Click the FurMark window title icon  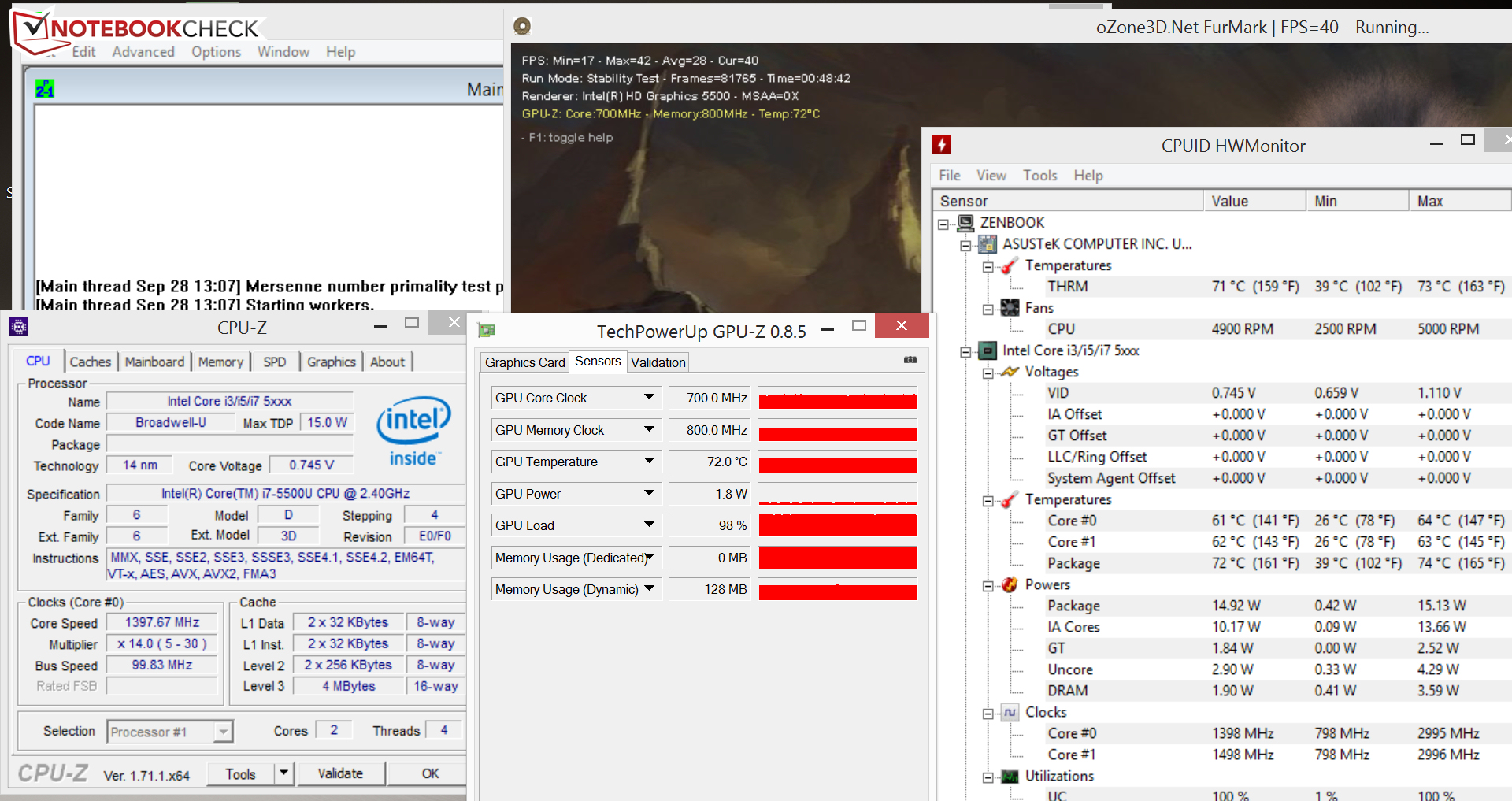click(x=522, y=26)
